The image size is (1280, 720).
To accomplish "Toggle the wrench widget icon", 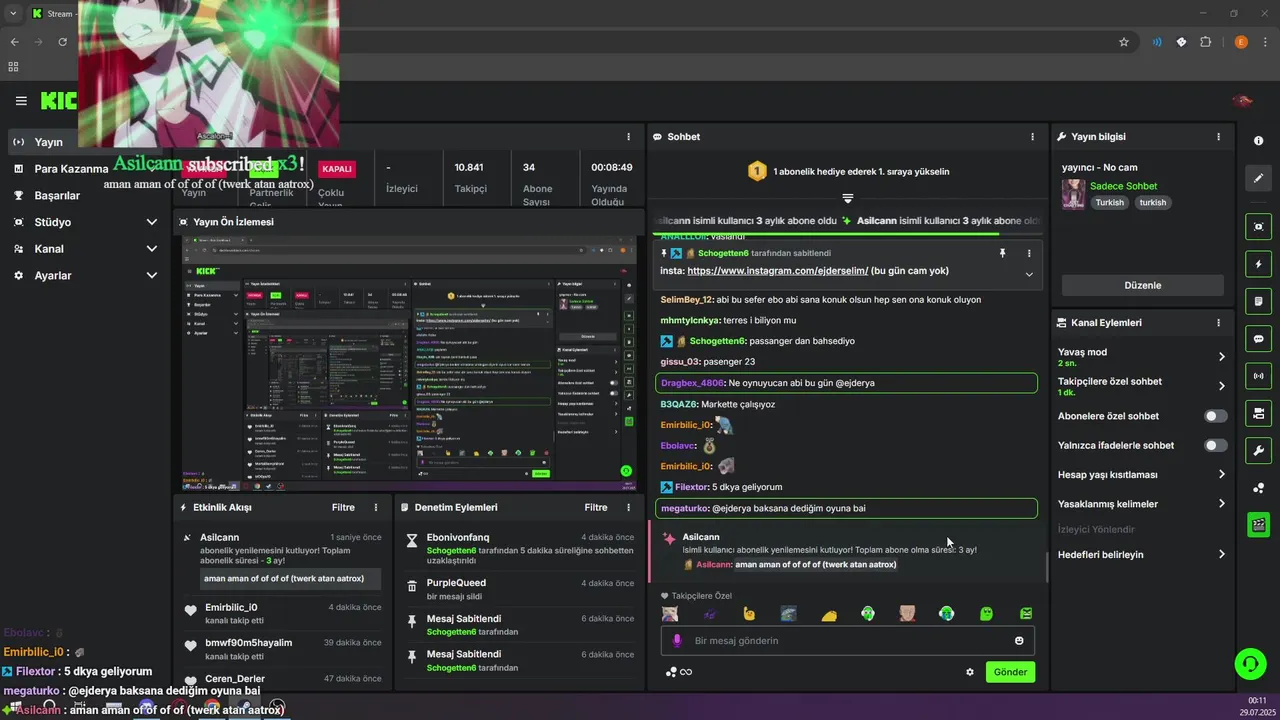I will [1259, 450].
